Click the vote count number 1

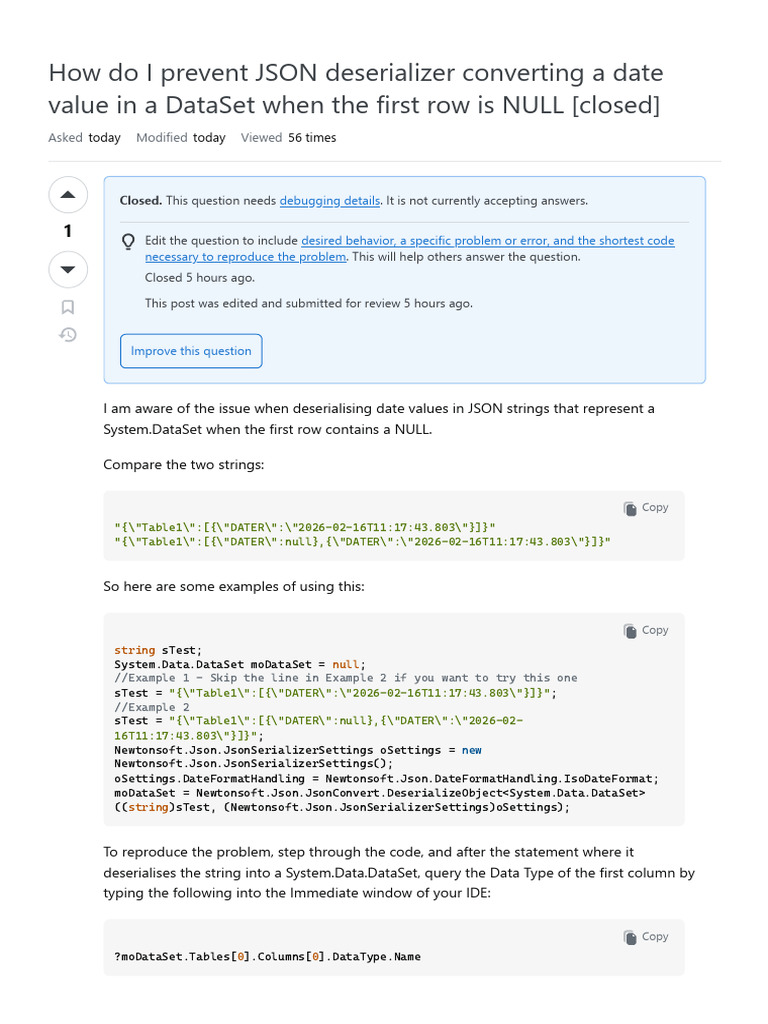pyautogui.click(x=68, y=231)
